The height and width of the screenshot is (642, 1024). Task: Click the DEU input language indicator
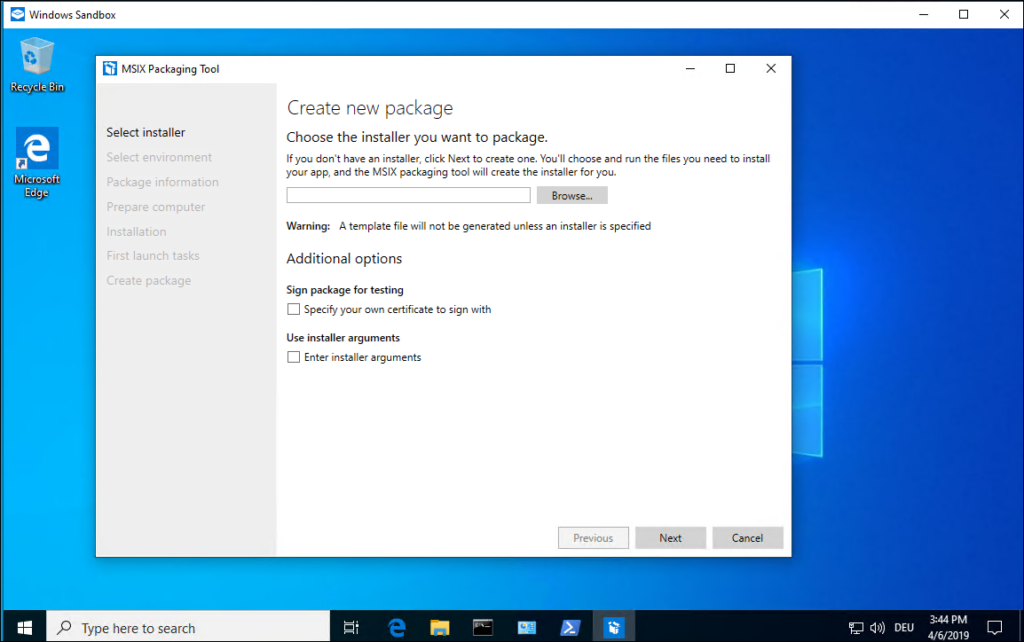click(904, 628)
